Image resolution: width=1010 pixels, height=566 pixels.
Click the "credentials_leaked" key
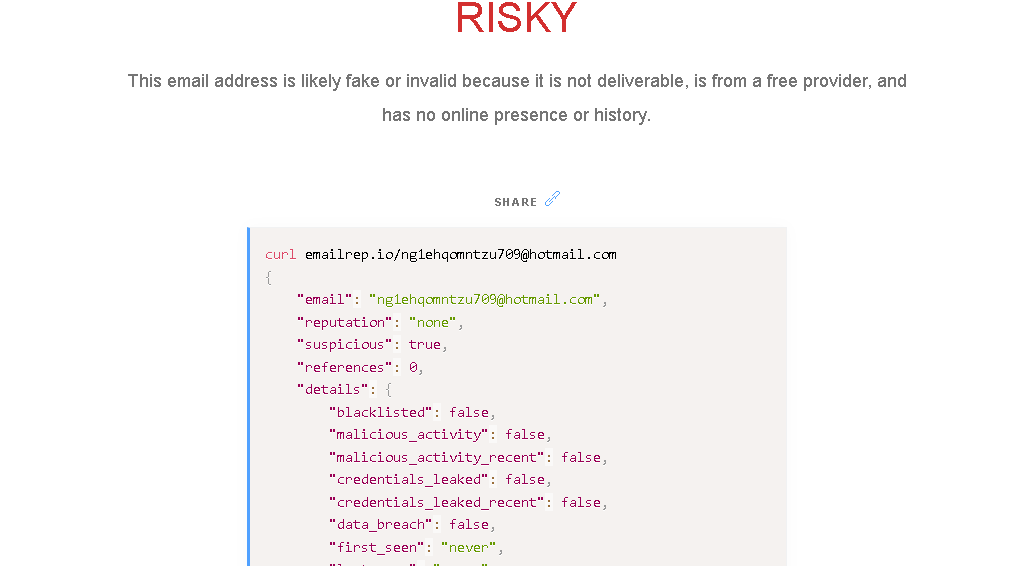[408, 480]
